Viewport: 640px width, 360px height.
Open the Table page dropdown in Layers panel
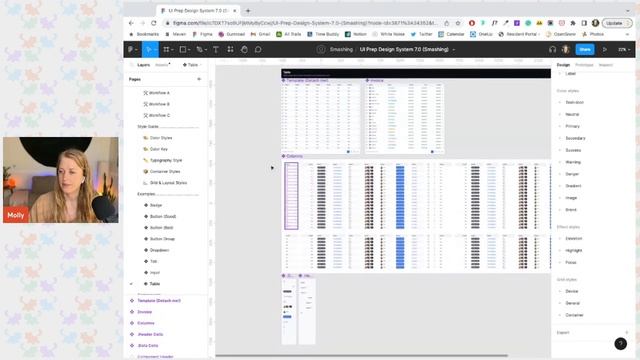pyautogui.click(x=192, y=65)
